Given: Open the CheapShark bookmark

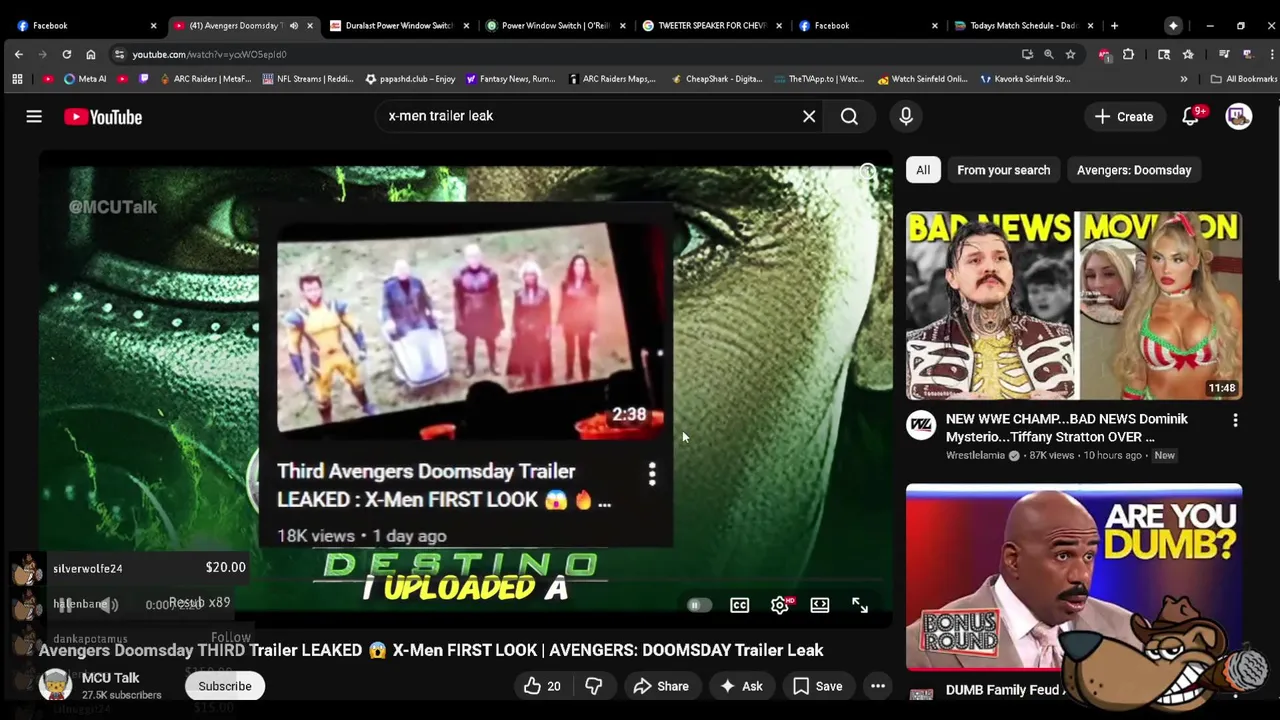Looking at the screenshot, I should [717, 79].
